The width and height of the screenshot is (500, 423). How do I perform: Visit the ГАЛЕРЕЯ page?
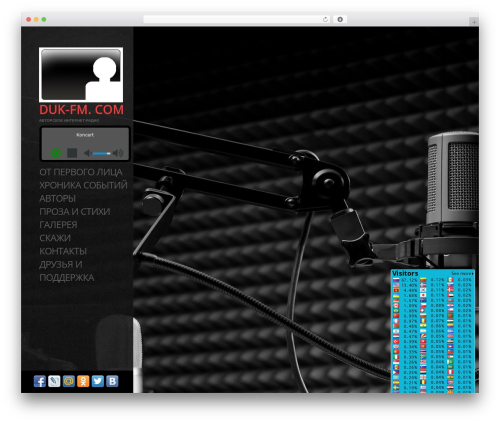click(58, 225)
